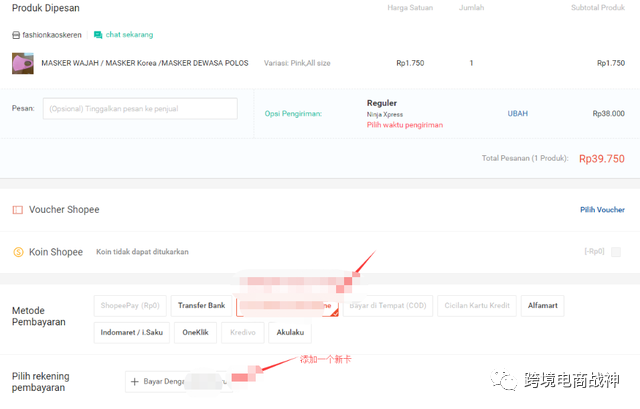Click the MASKER WAJAH product title
The height and width of the screenshot is (409, 640).
pyautogui.click(x=145, y=63)
